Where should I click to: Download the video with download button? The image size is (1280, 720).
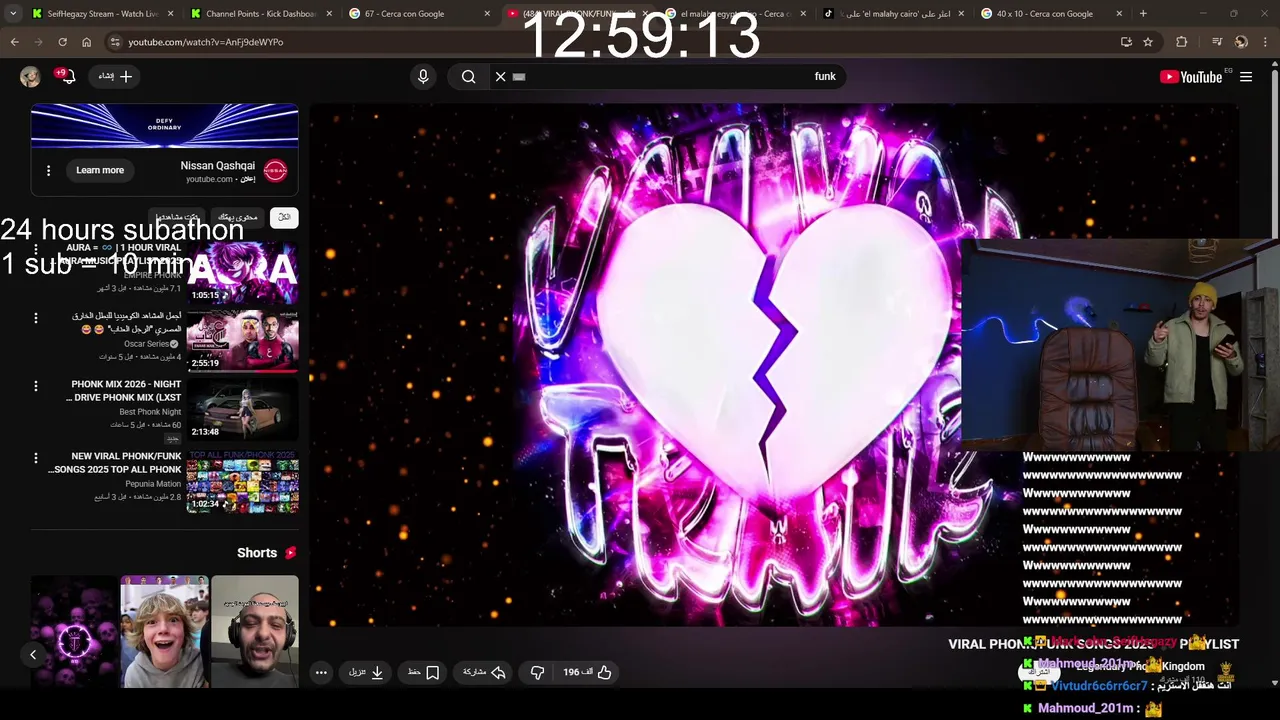point(366,672)
